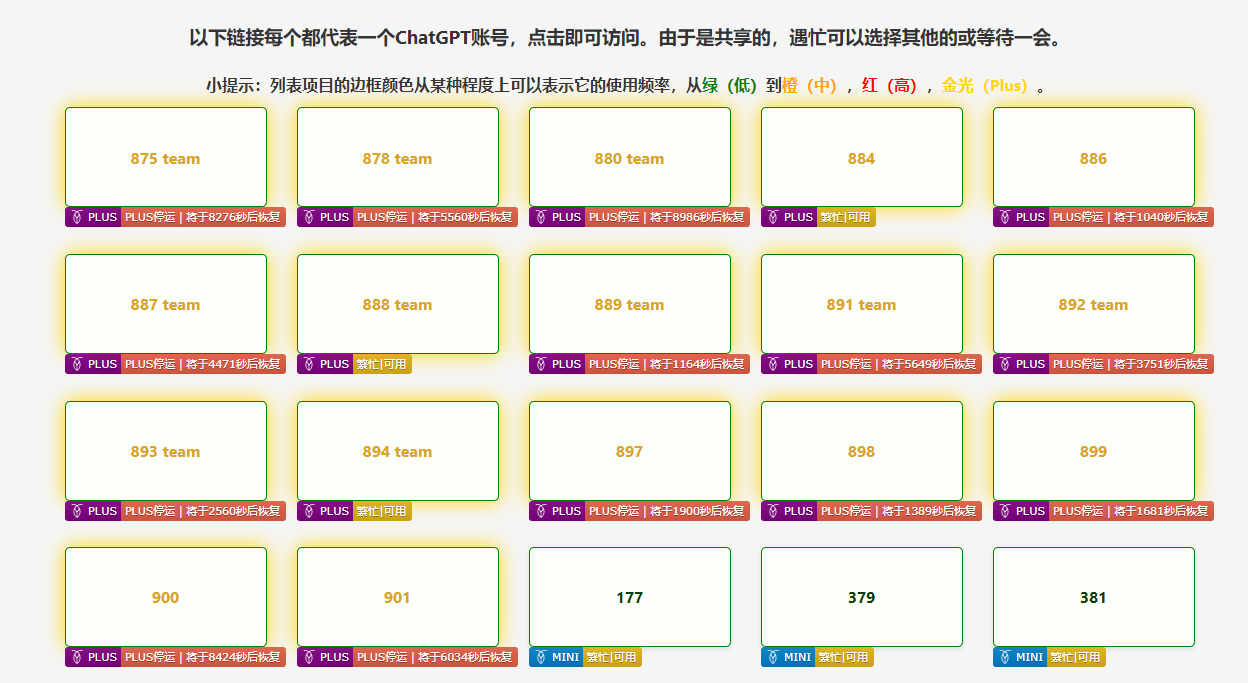Image resolution: width=1248 pixels, height=683 pixels.
Task: Click the PLUS badge icon under 888 team
Action: click(x=307, y=364)
